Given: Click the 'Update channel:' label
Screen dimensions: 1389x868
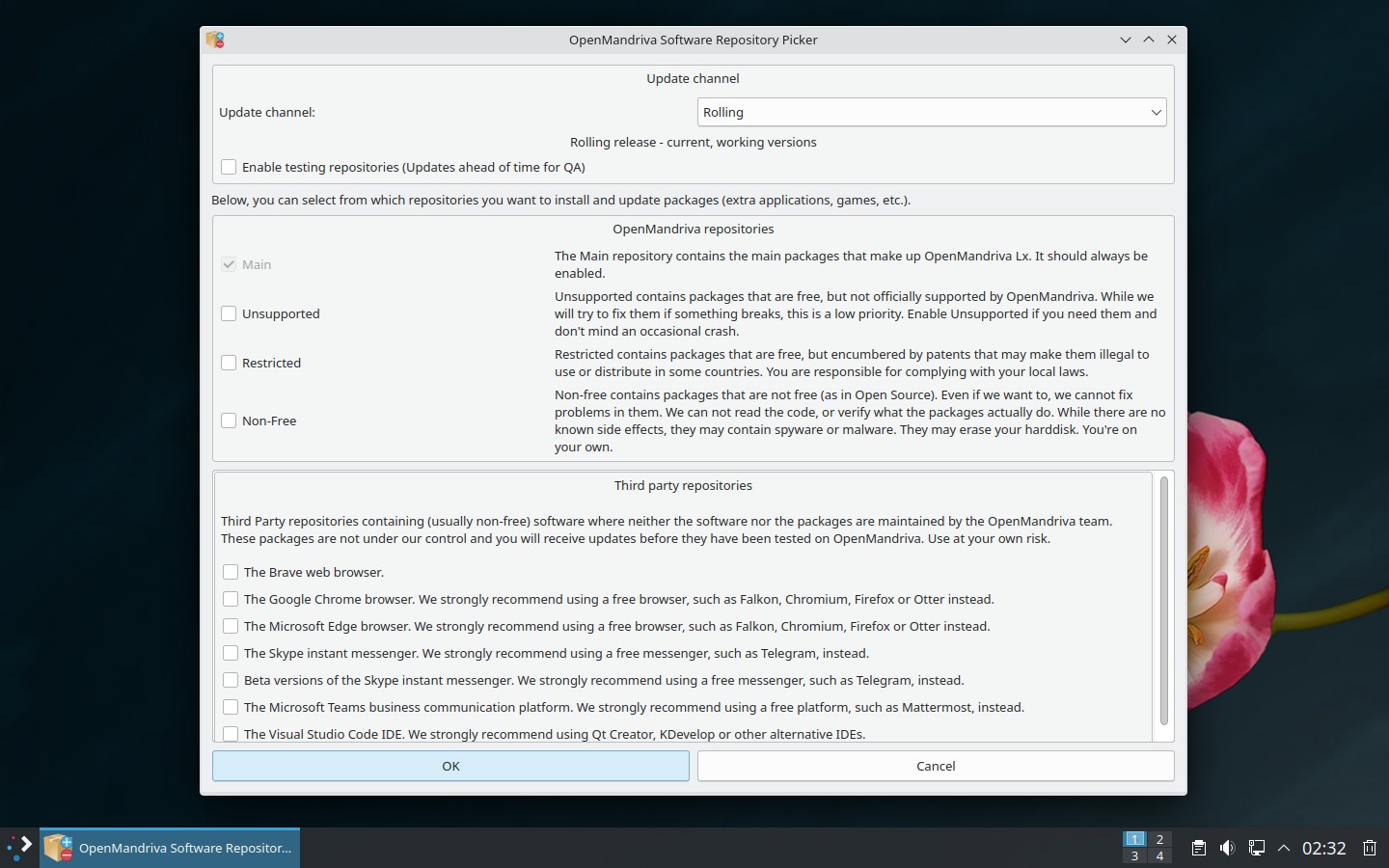Looking at the screenshot, I should (267, 112).
